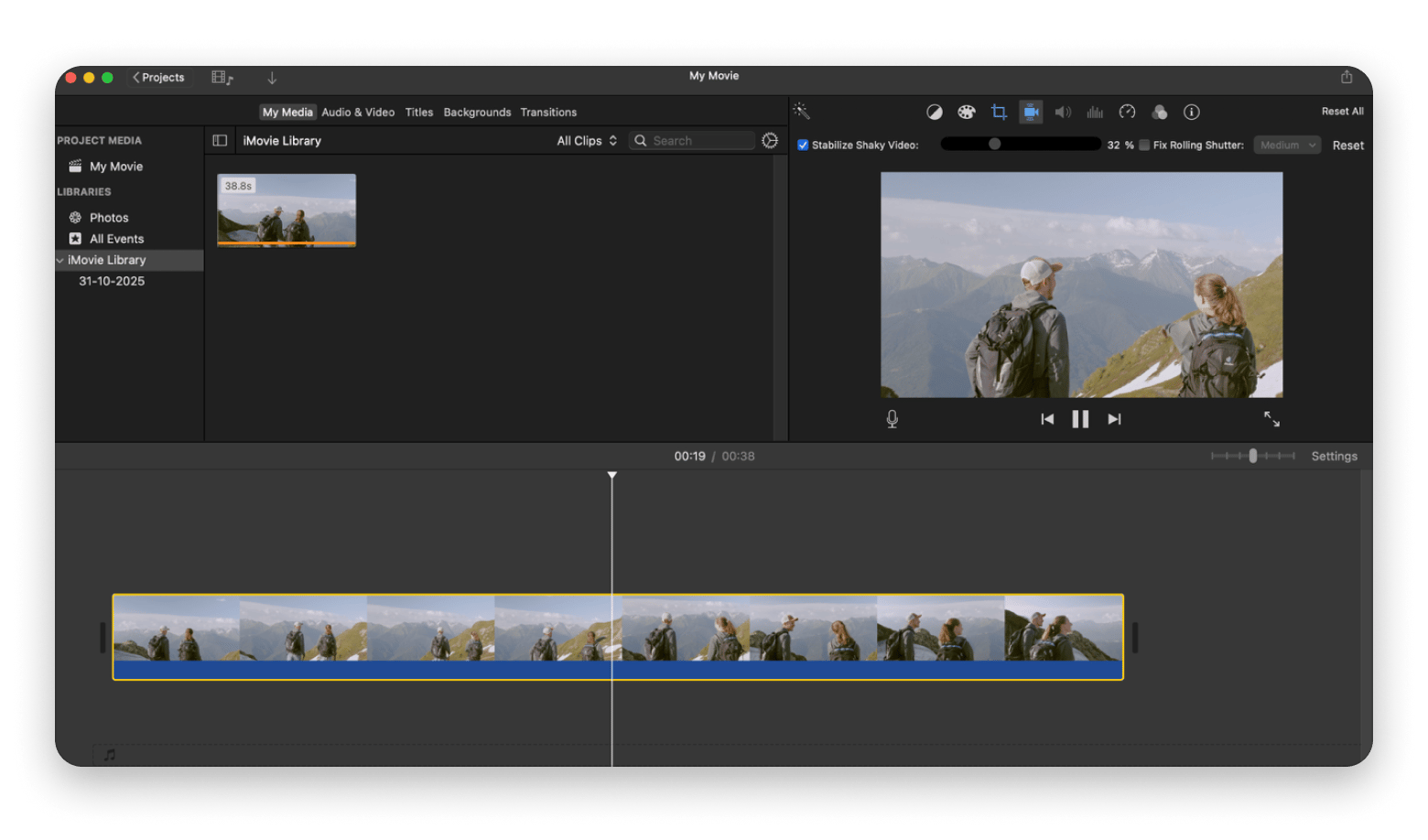Select the Crop tool in the adjustments bar
This screenshot has width=1428, height=840.
[x=999, y=112]
